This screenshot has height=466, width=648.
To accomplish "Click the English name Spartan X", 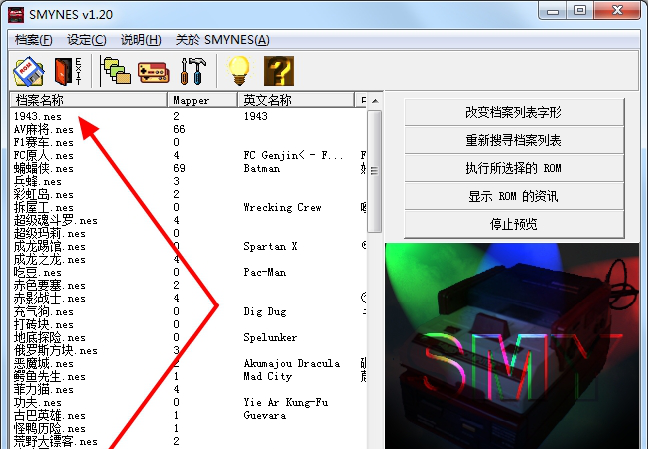I will coord(270,247).
